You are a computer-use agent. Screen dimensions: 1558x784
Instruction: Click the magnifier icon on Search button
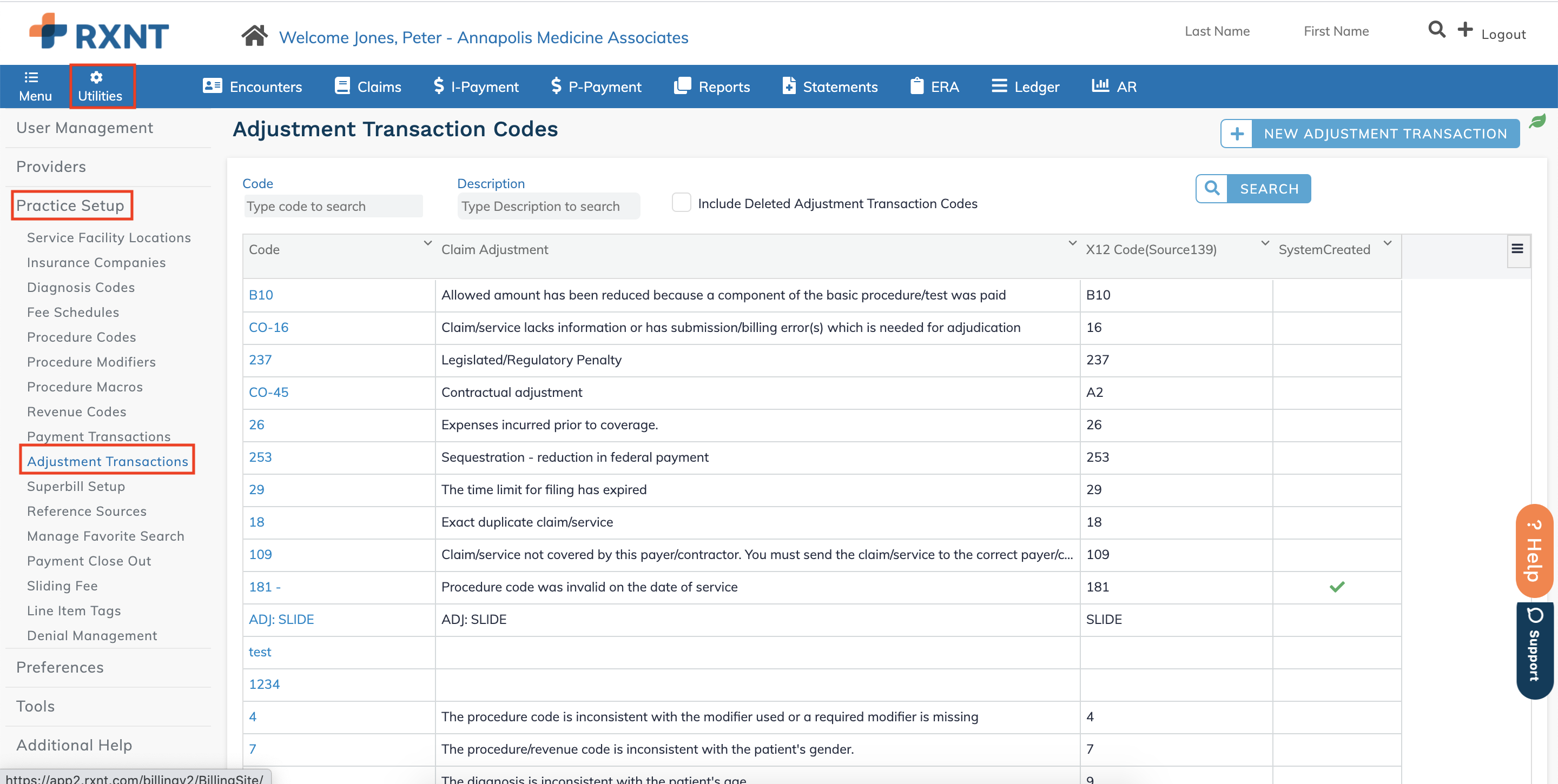1211,189
